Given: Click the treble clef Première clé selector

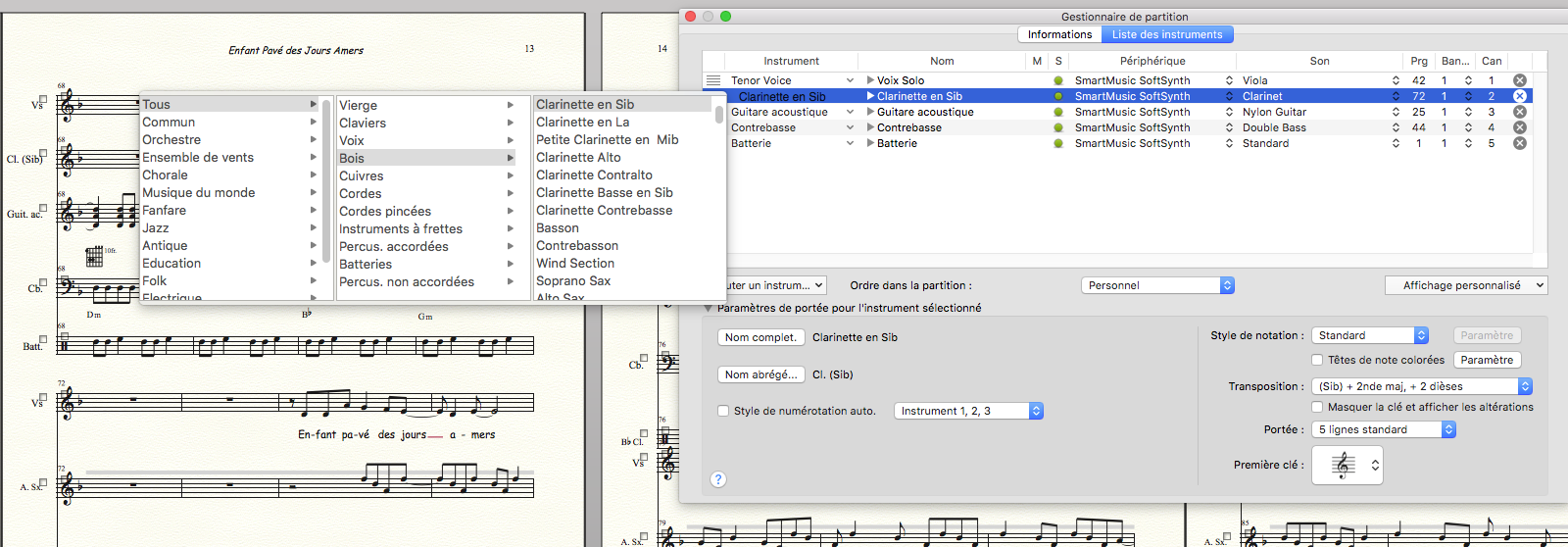Looking at the screenshot, I should click(1347, 466).
